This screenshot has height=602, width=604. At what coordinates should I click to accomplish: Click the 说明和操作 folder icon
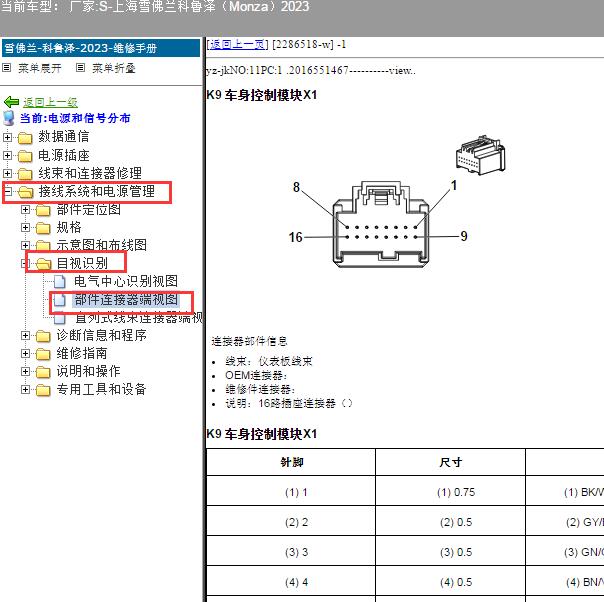[43, 372]
